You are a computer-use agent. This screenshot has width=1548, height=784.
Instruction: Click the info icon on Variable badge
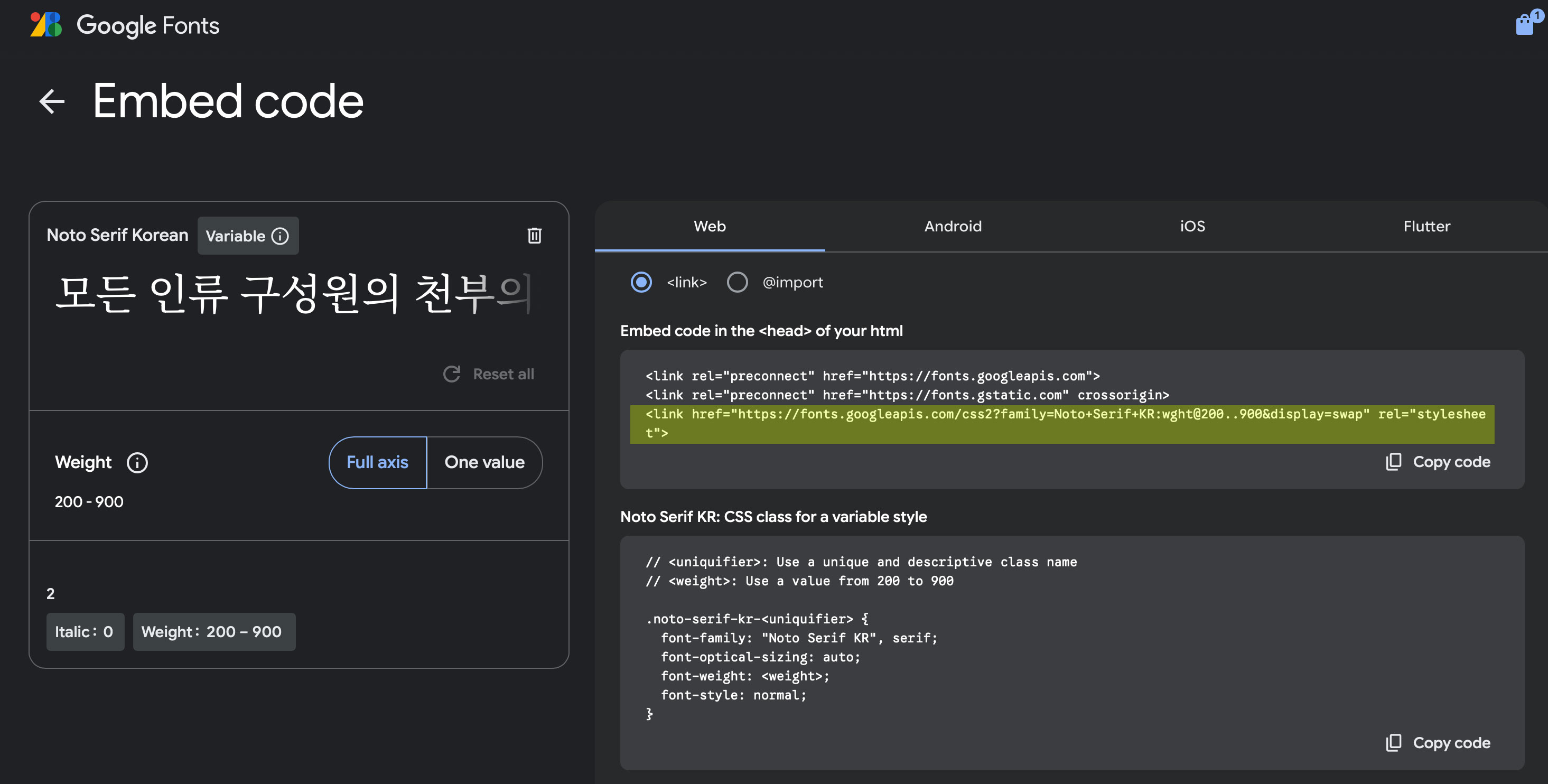[280, 236]
